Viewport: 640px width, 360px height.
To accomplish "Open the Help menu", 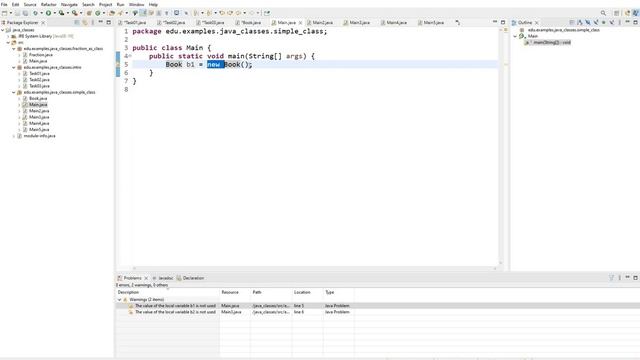I will point(153,4).
